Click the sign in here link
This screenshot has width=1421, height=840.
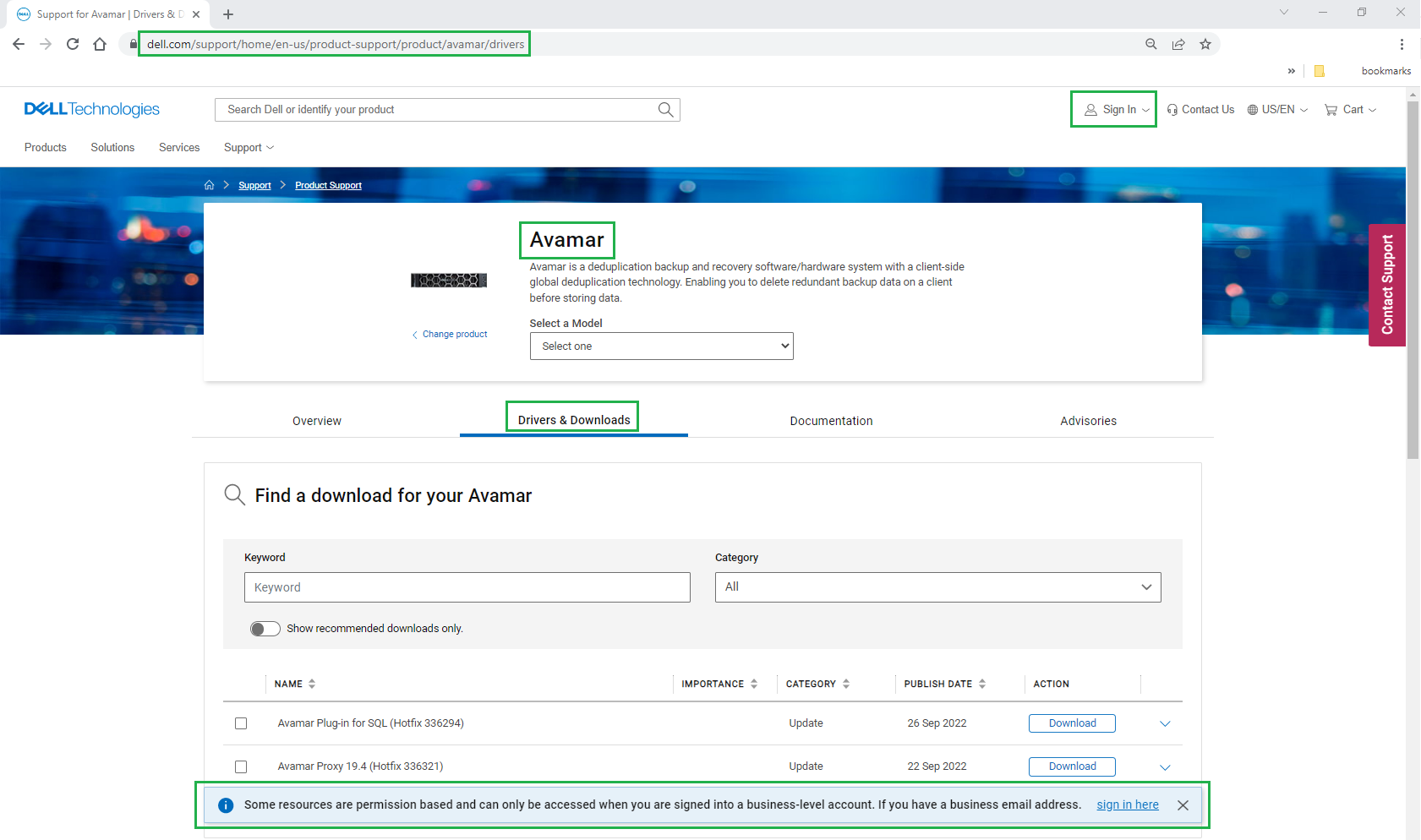[1127, 805]
